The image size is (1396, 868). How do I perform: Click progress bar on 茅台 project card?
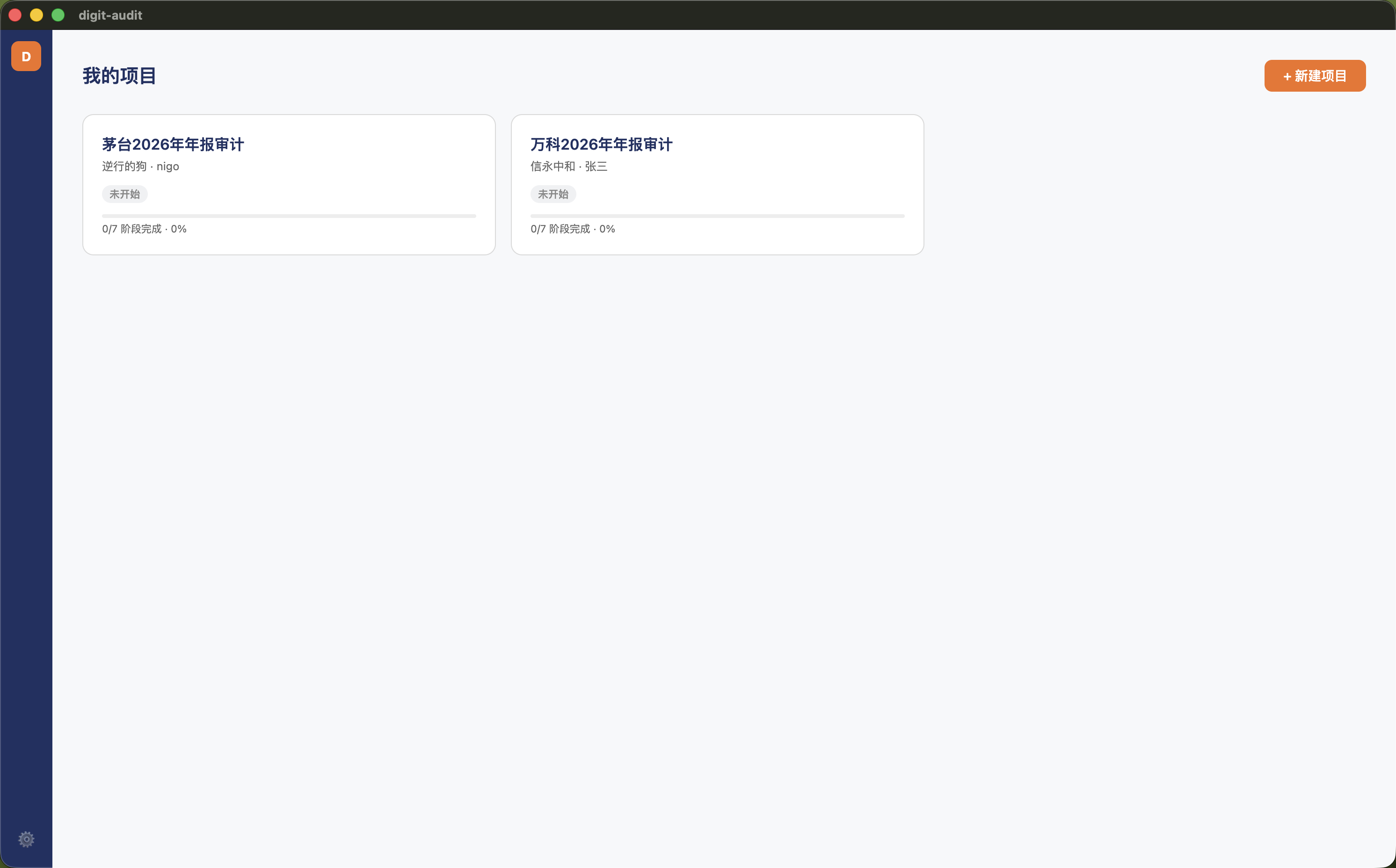coord(289,216)
